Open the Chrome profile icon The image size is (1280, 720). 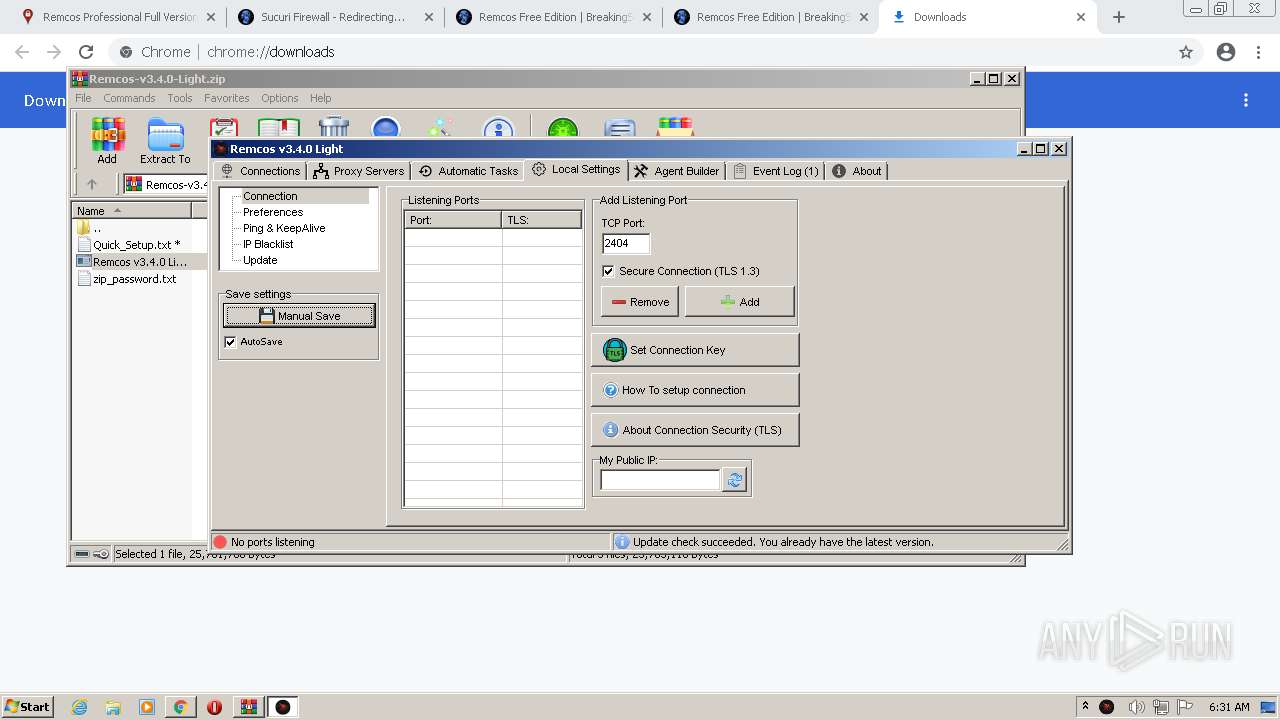(1226, 52)
